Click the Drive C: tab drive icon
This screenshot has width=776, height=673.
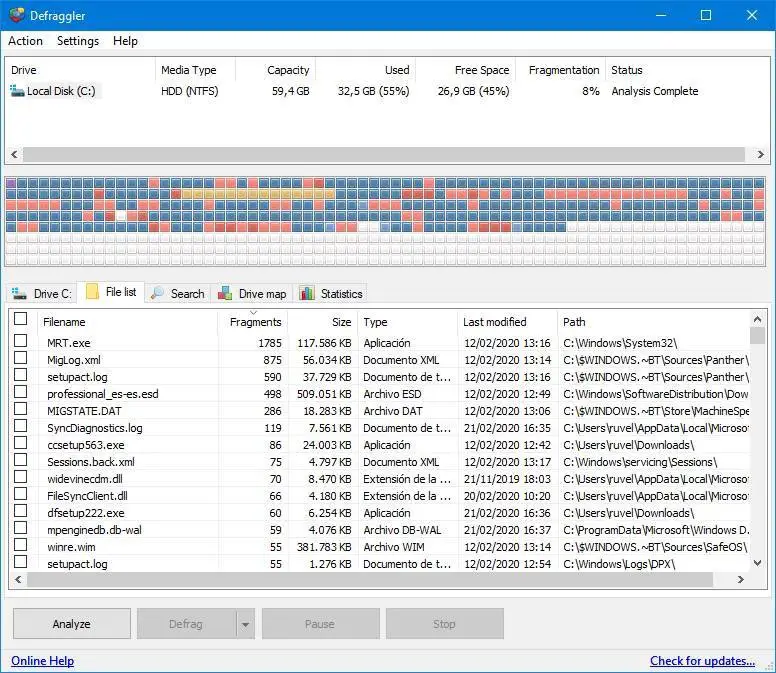tap(19, 293)
